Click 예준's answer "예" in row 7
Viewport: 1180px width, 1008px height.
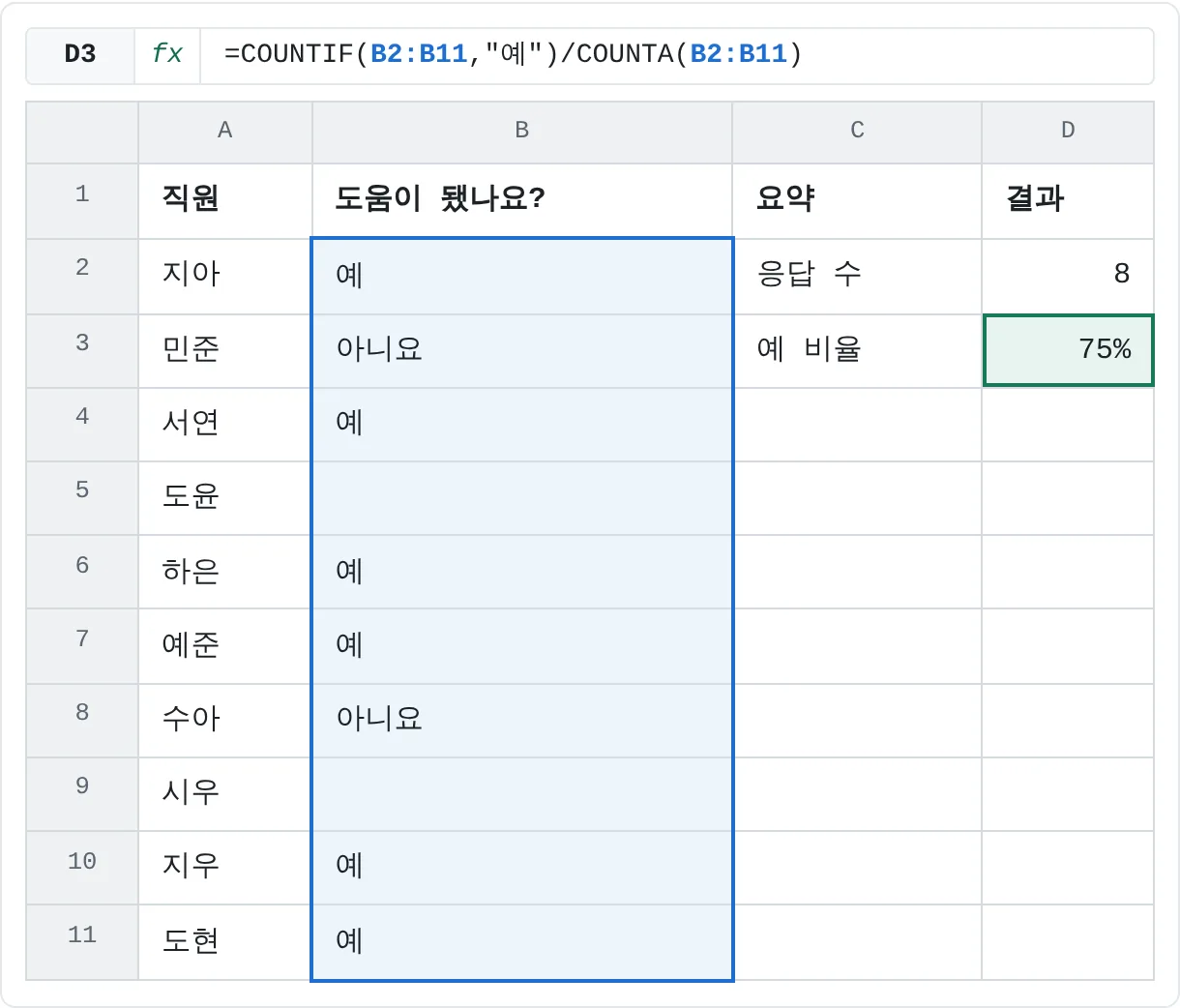coord(522,646)
